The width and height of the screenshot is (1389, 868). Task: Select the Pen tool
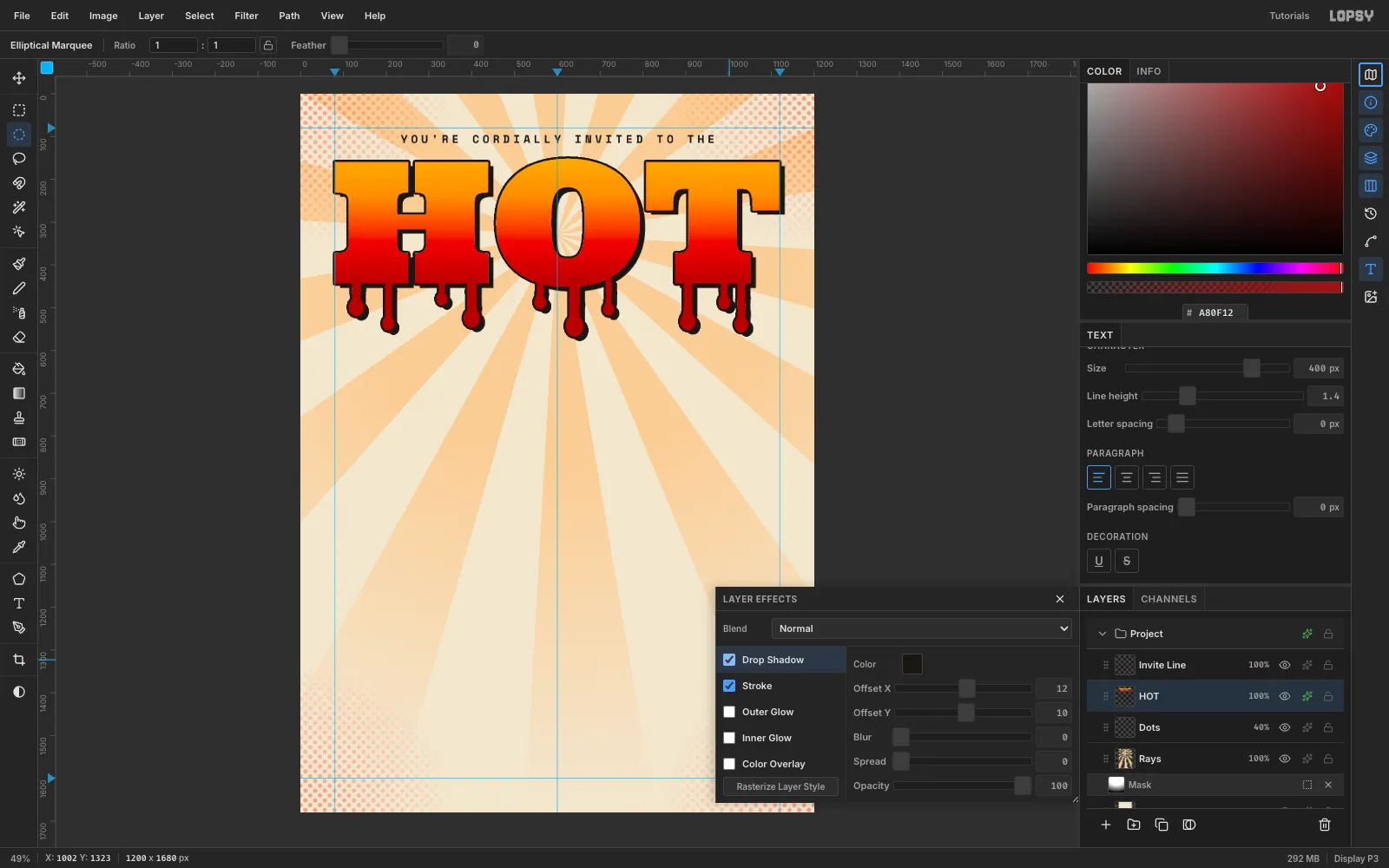coord(19,628)
